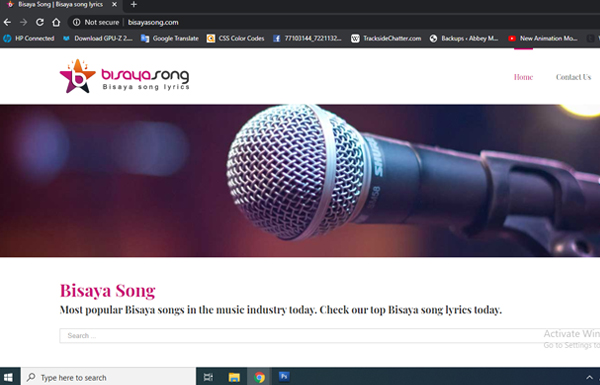This screenshot has height=385, width=600.
Task: Go back using browser back arrow
Action: click(x=7, y=23)
